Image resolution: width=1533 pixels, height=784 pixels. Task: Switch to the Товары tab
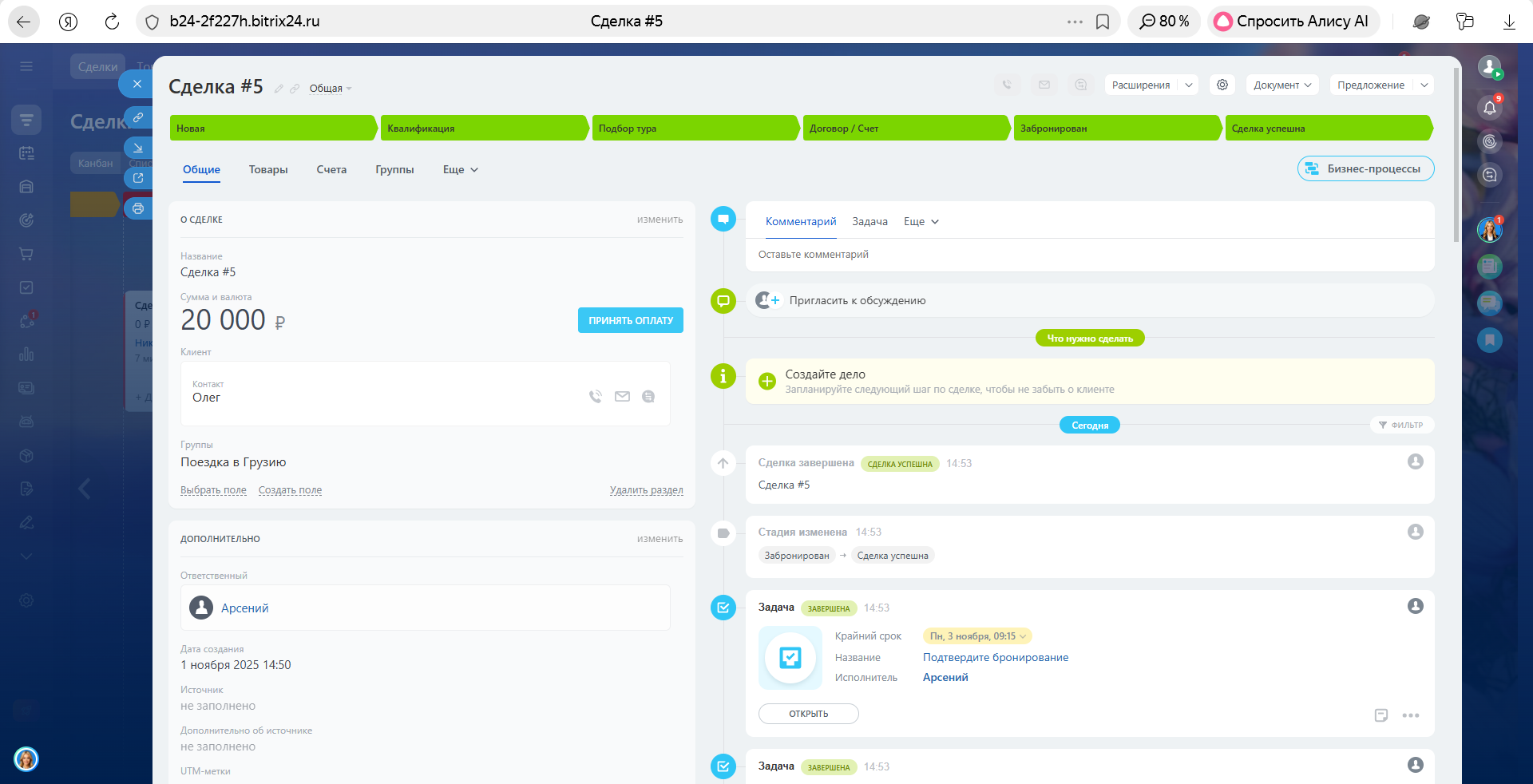tap(268, 169)
